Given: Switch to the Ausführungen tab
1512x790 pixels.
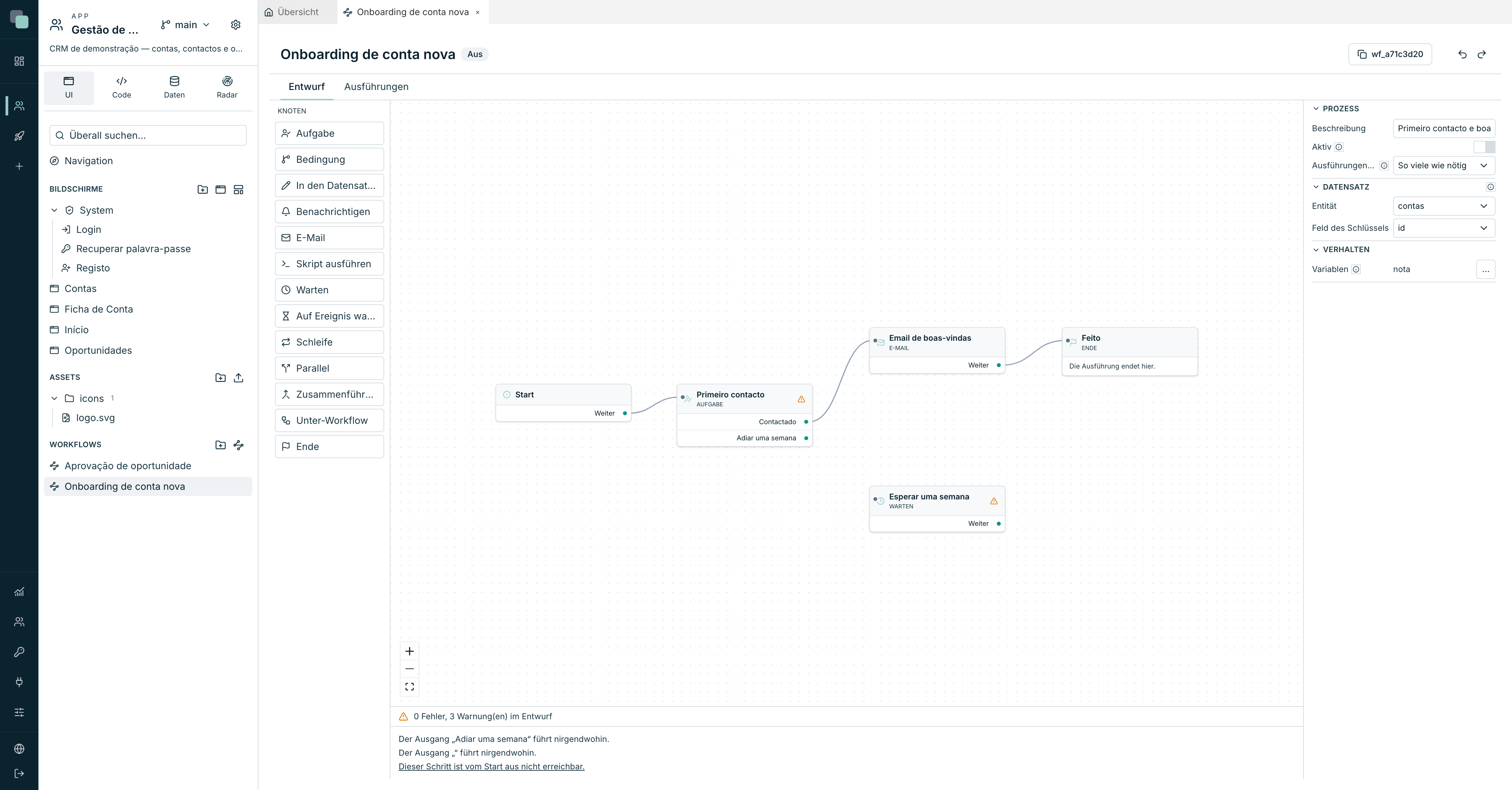Looking at the screenshot, I should (x=376, y=87).
